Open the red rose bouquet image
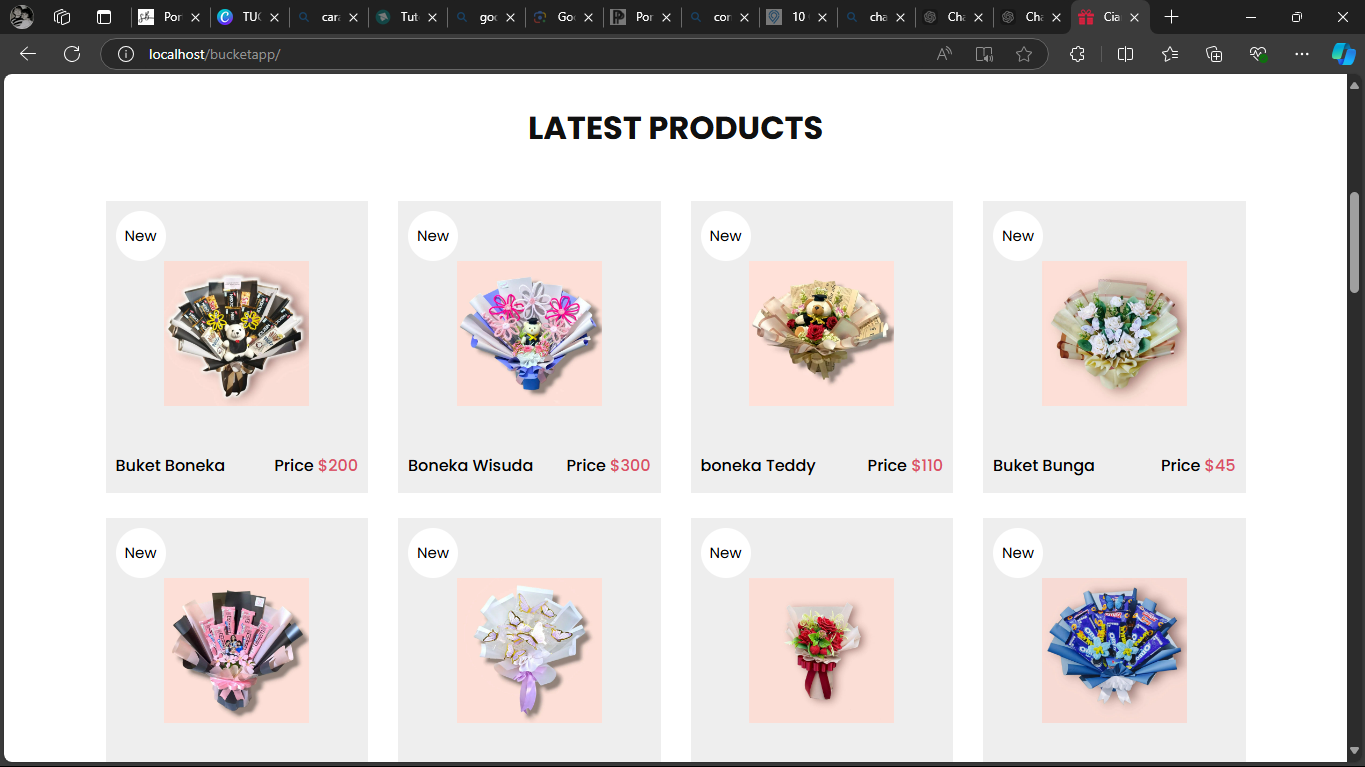The image size is (1365, 767). click(x=821, y=650)
